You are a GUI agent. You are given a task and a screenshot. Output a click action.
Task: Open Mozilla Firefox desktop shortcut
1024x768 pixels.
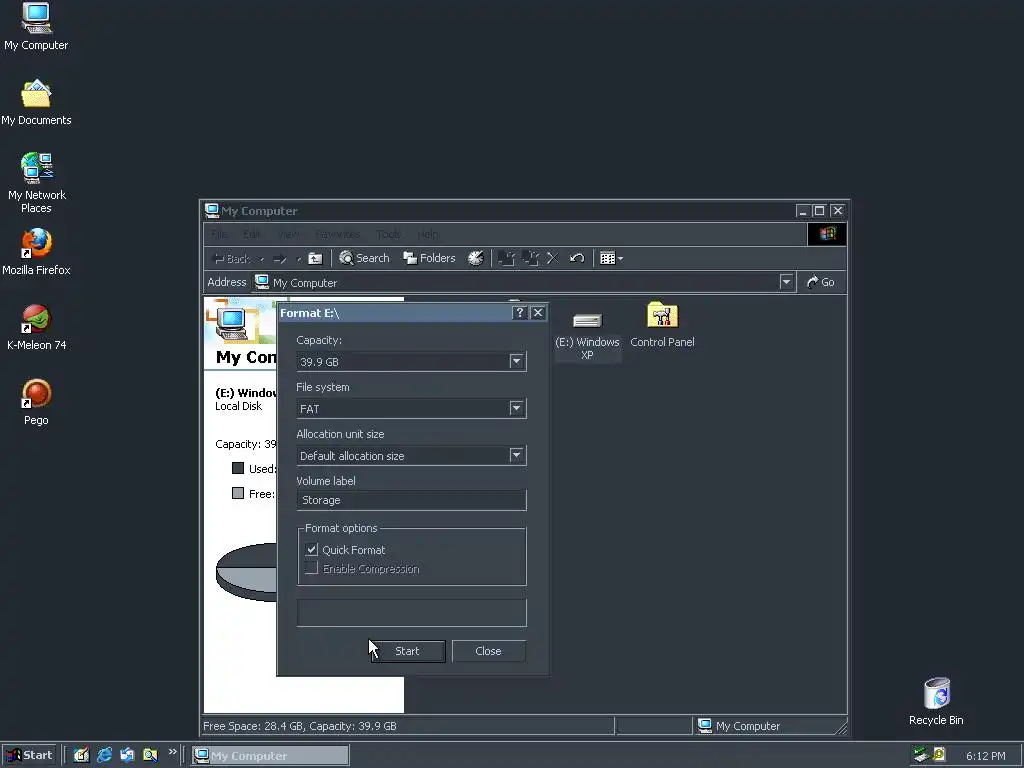tap(36, 252)
